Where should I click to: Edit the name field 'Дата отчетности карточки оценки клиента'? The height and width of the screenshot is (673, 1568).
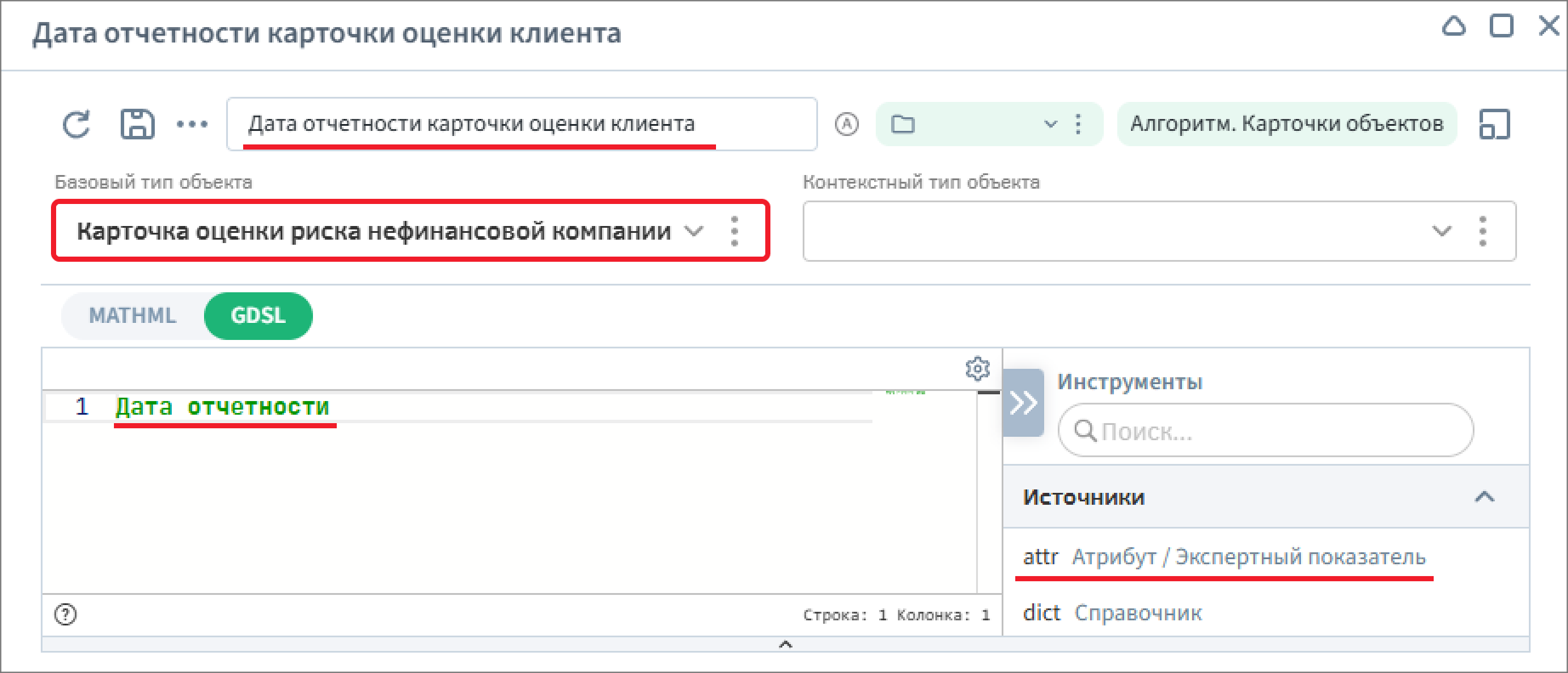coord(521,124)
